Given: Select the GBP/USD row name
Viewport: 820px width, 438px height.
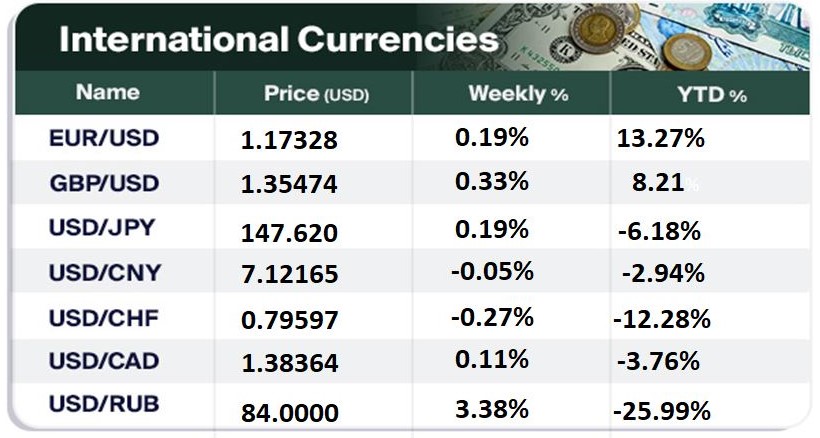Looking at the screenshot, I should click(103, 183).
